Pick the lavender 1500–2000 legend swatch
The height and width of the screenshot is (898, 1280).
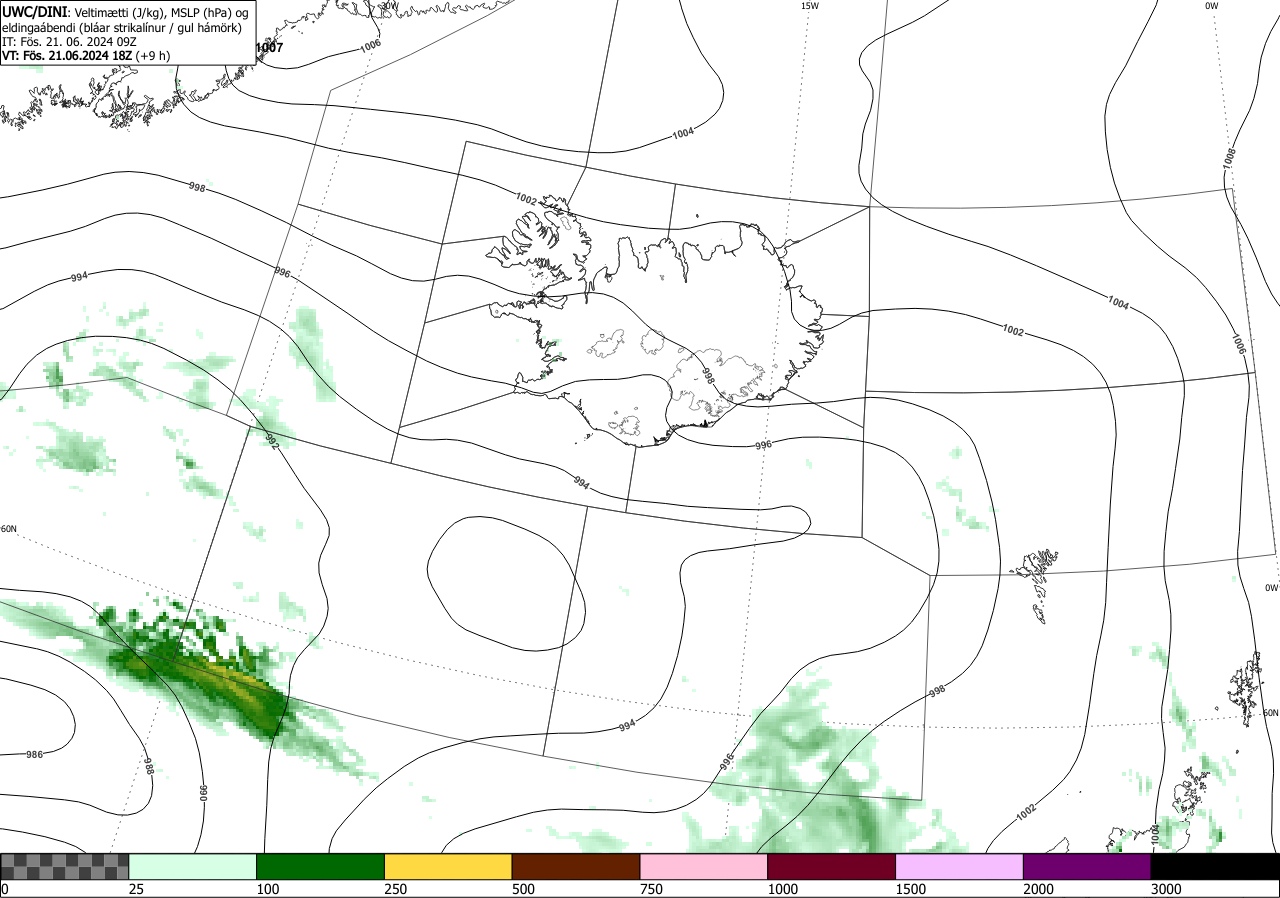(x=959, y=866)
